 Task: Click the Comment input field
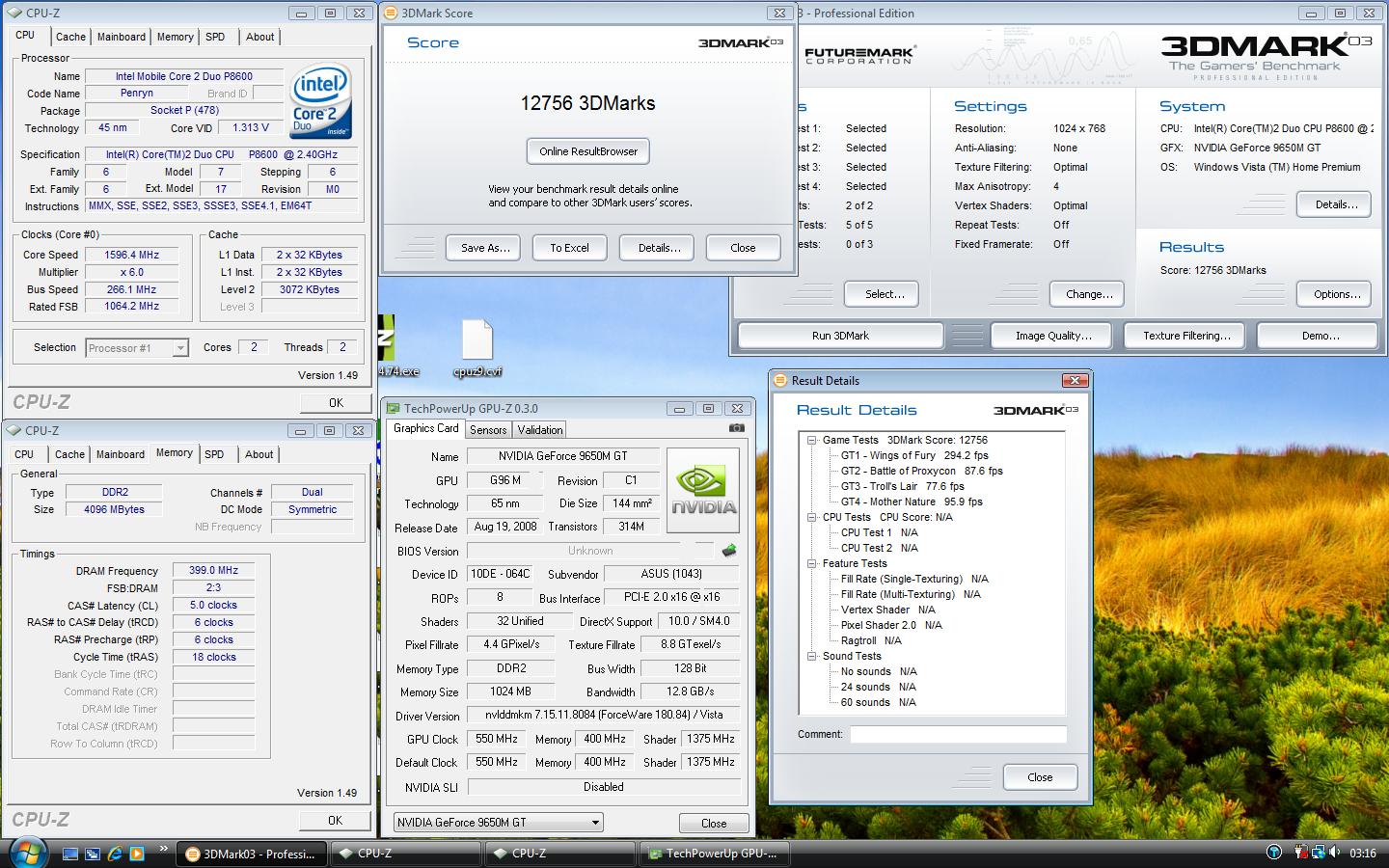(958, 734)
